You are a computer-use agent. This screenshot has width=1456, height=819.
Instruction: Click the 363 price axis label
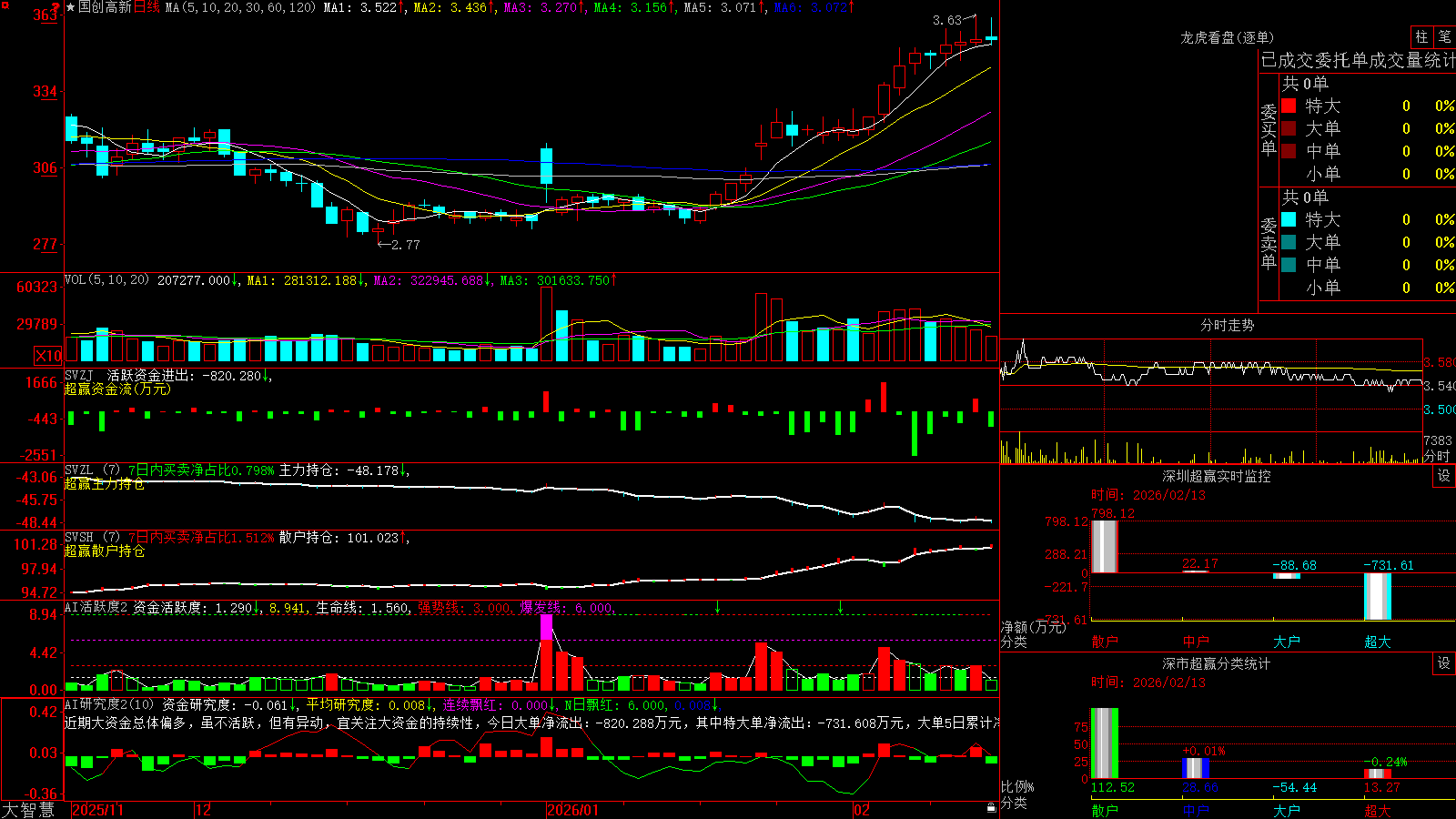[x=45, y=15]
